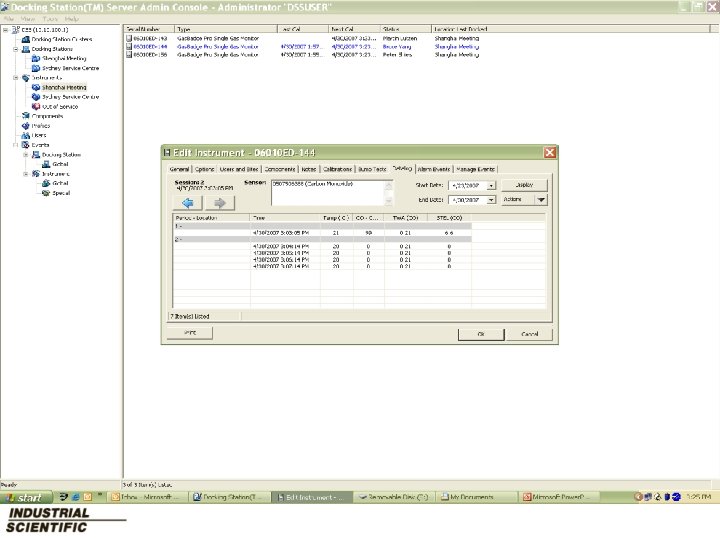Collapse the Events tree node
The image size is (720, 540).
click(x=15, y=145)
